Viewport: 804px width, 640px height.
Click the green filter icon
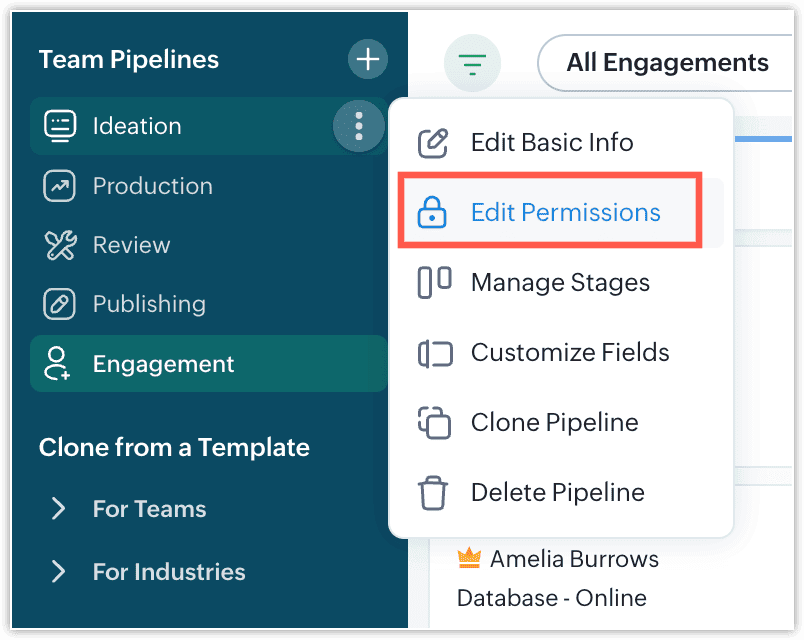click(471, 64)
